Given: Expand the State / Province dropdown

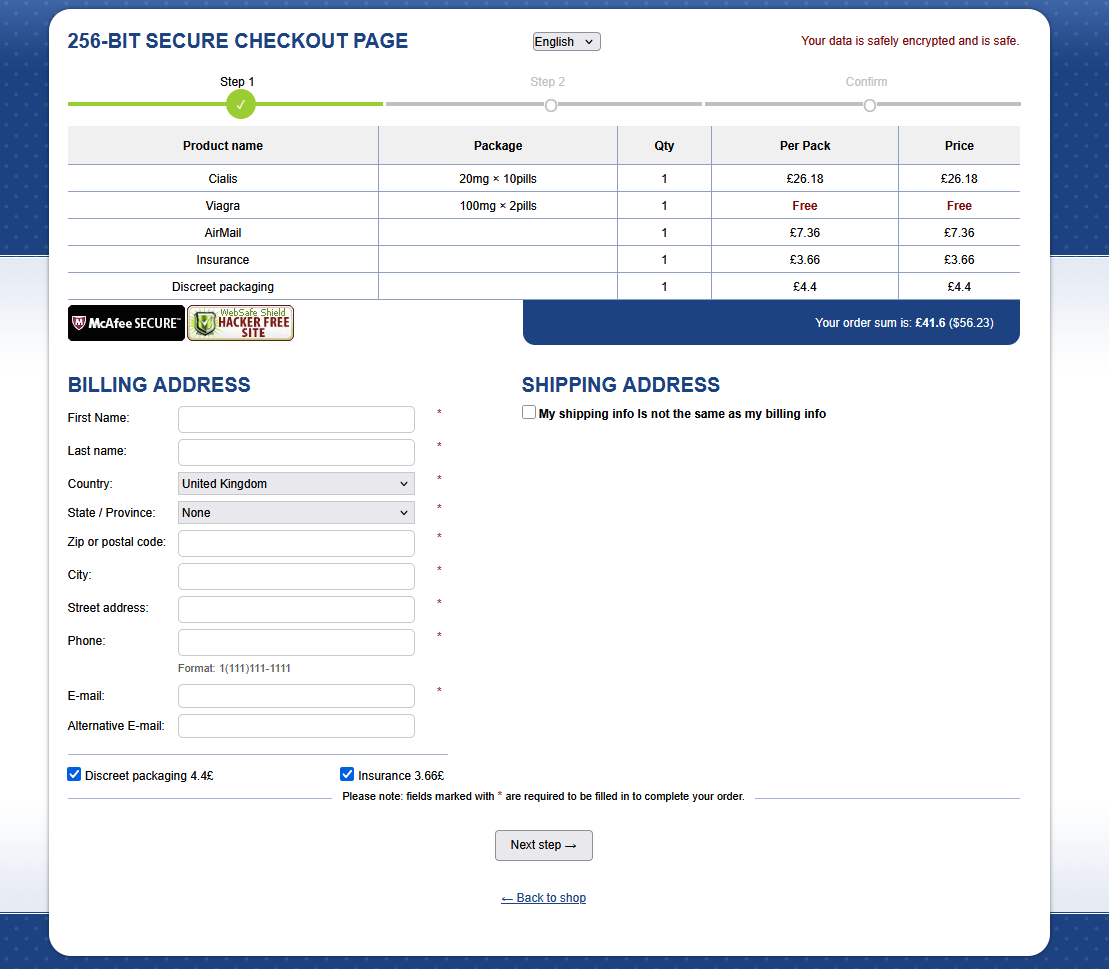Looking at the screenshot, I should click(x=296, y=513).
